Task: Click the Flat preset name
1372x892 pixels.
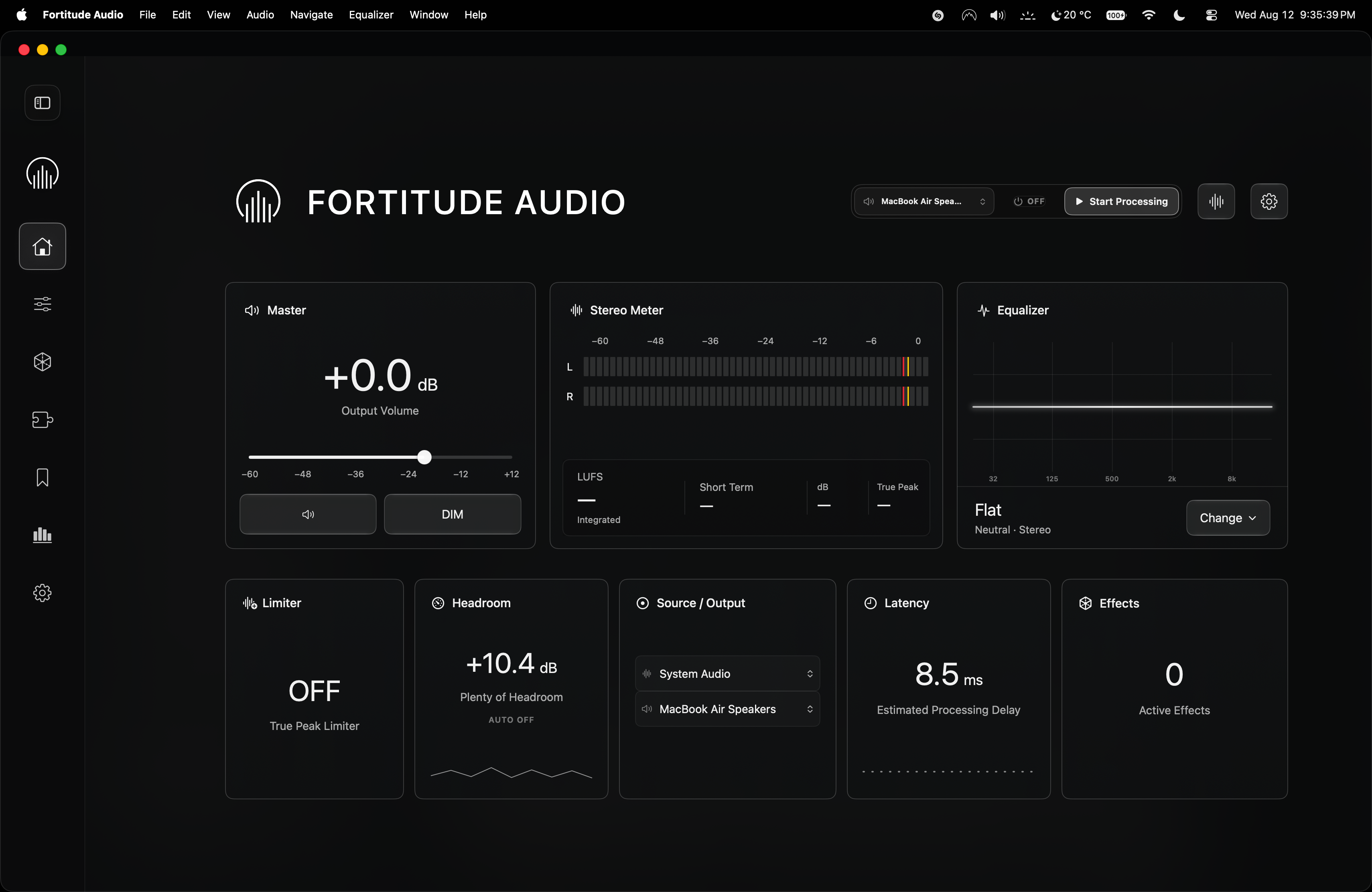Action: [988, 509]
